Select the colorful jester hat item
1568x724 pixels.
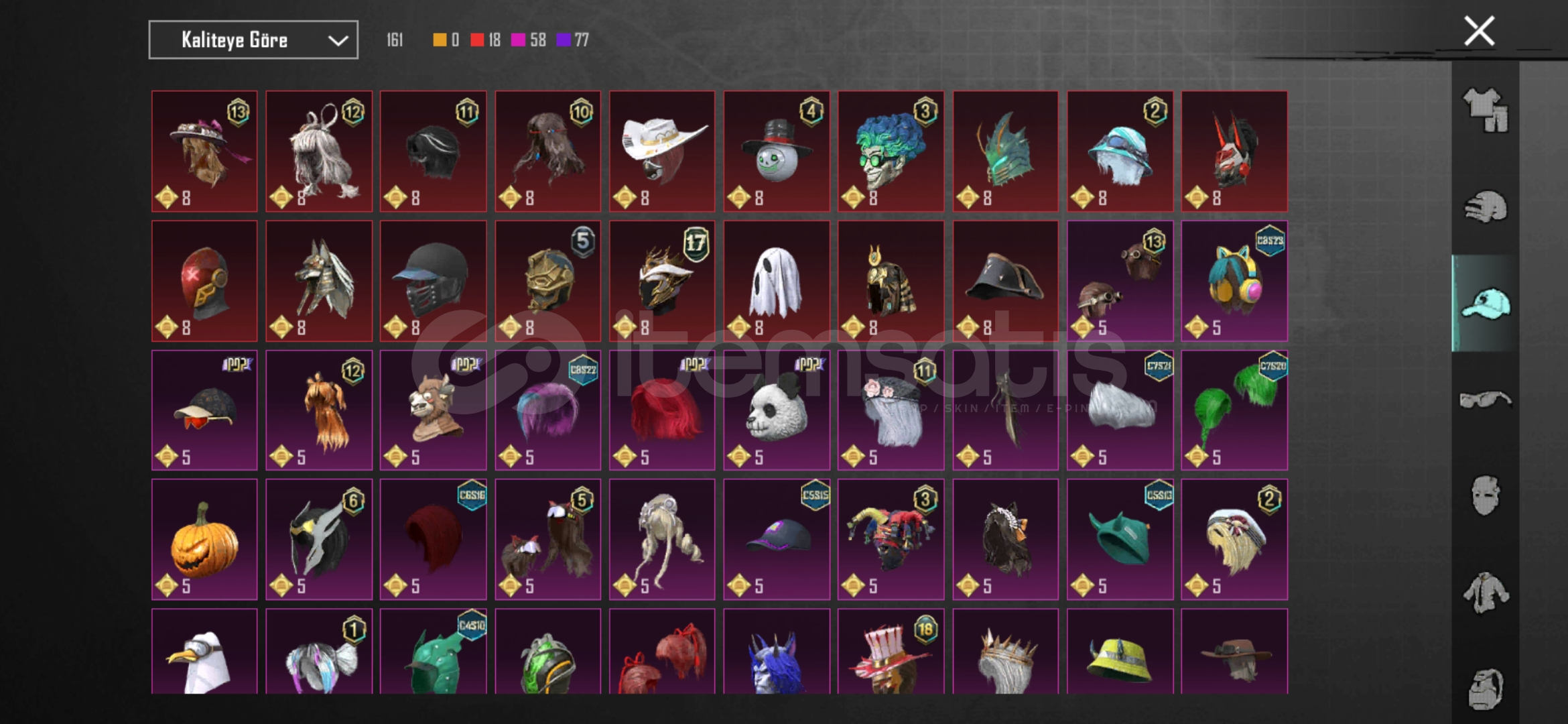[891, 540]
